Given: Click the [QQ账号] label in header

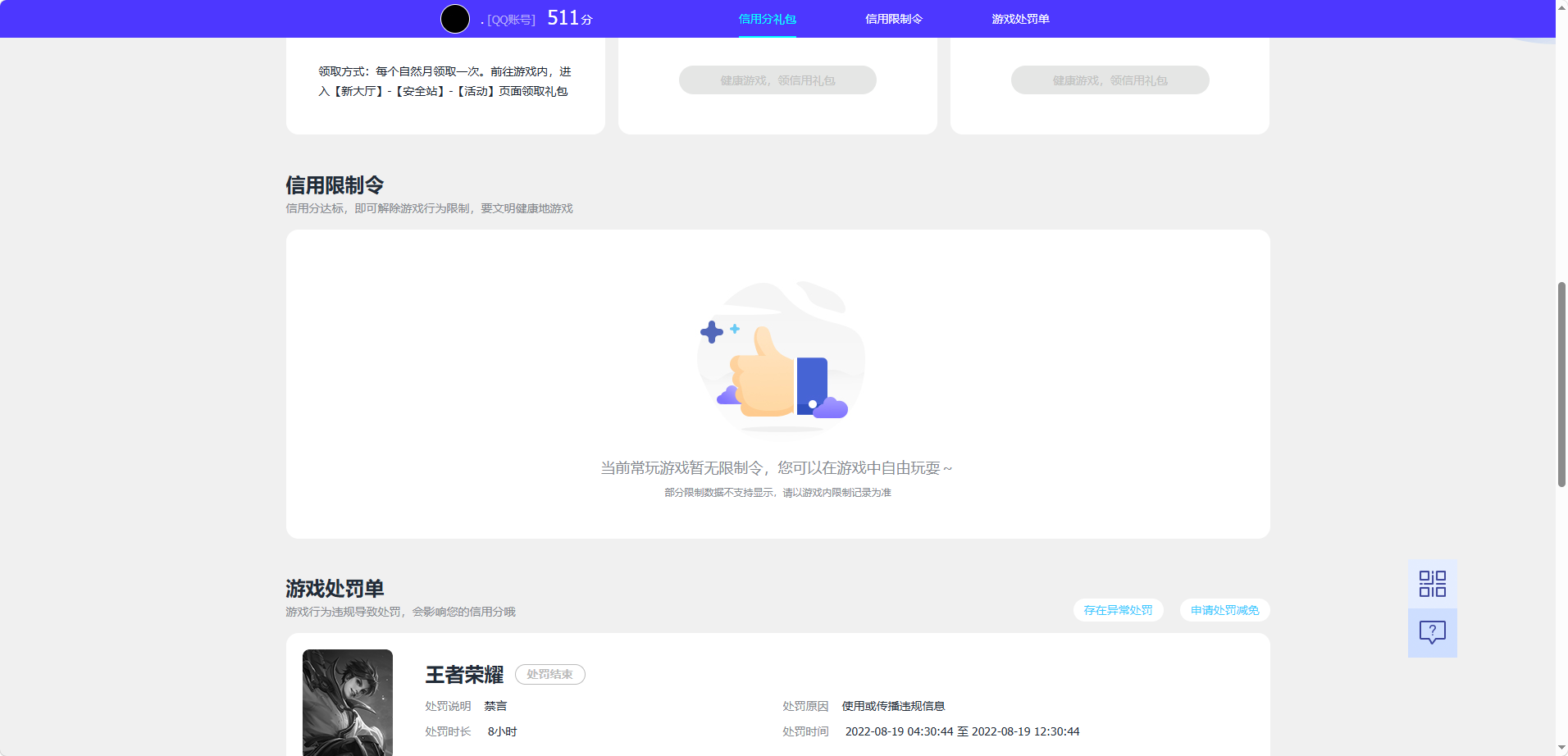Looking at the screenshot, I should point(511,20).
